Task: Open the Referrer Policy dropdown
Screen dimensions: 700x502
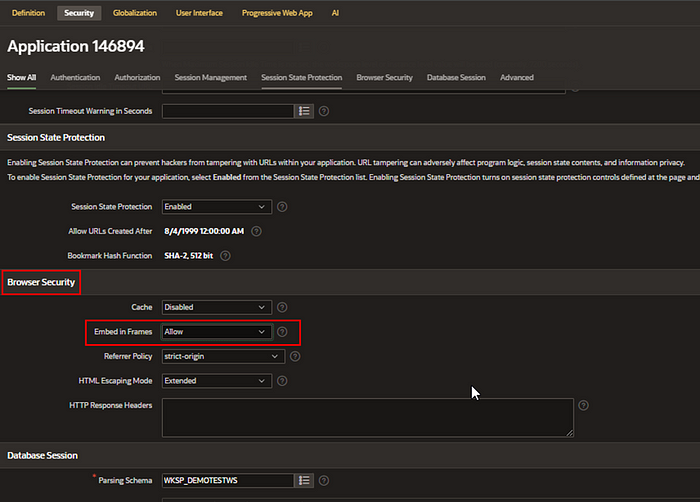Action: (x=223, y=356)
